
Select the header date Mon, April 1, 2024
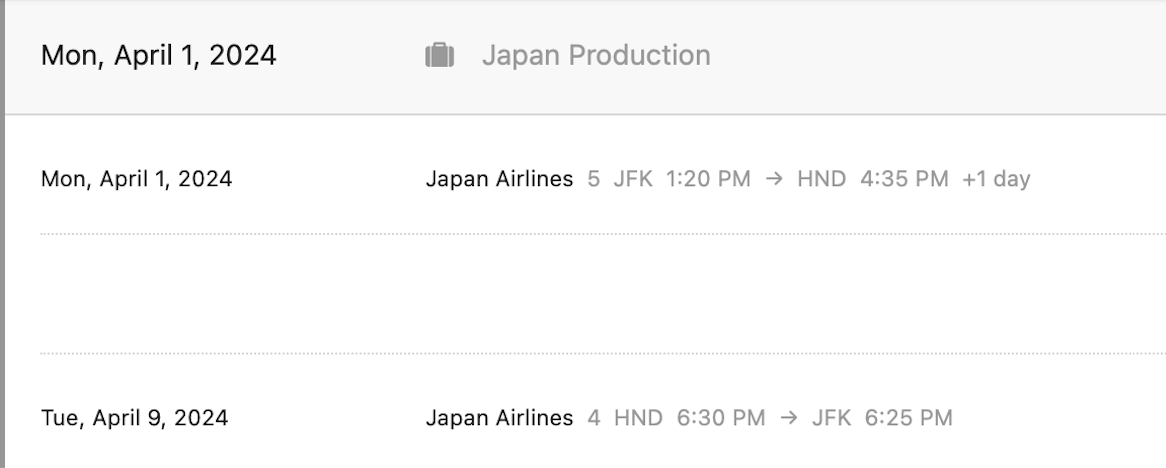(158, 55)
